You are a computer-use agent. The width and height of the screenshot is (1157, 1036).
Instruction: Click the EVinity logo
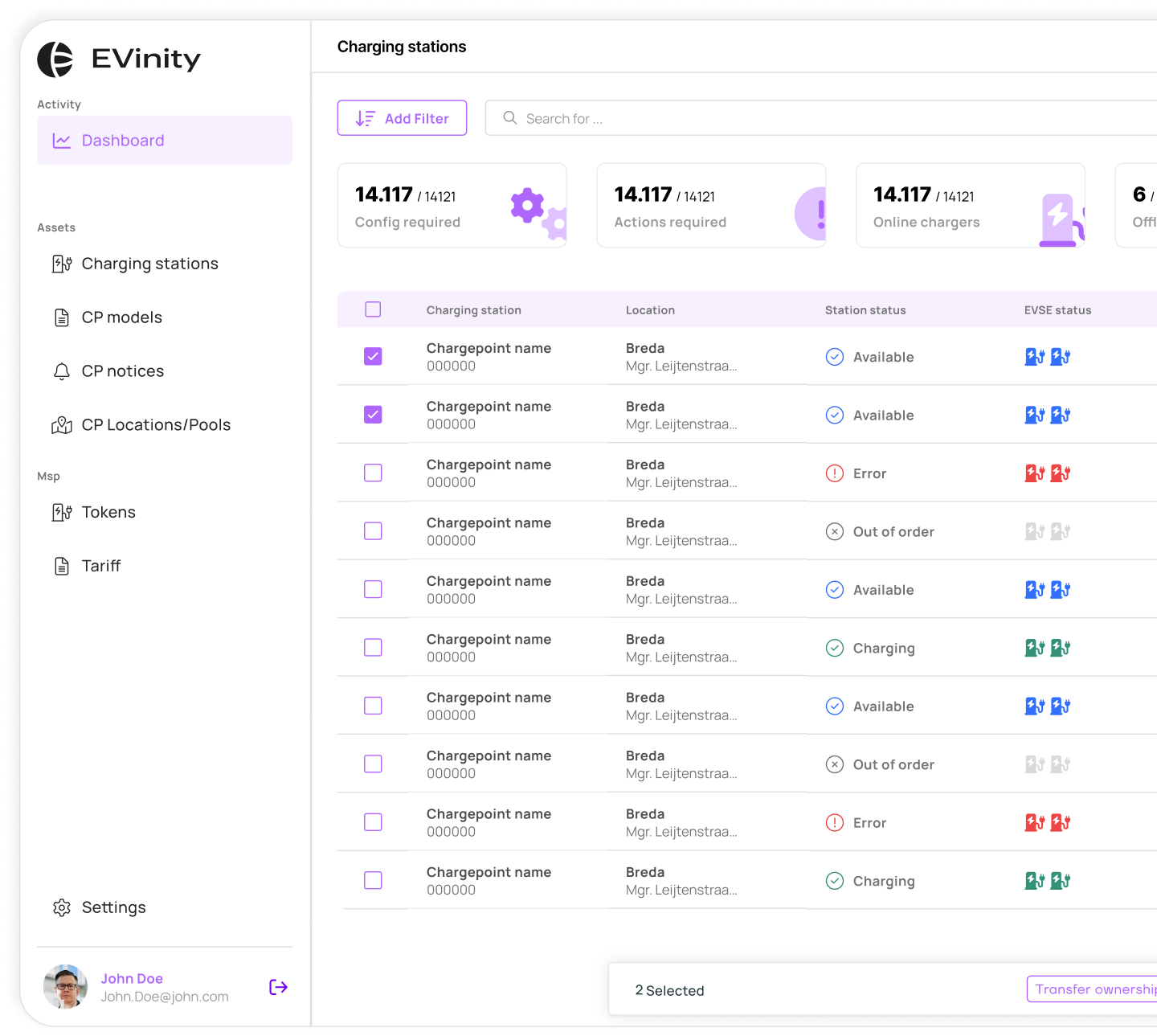click(x=55, y=59)
